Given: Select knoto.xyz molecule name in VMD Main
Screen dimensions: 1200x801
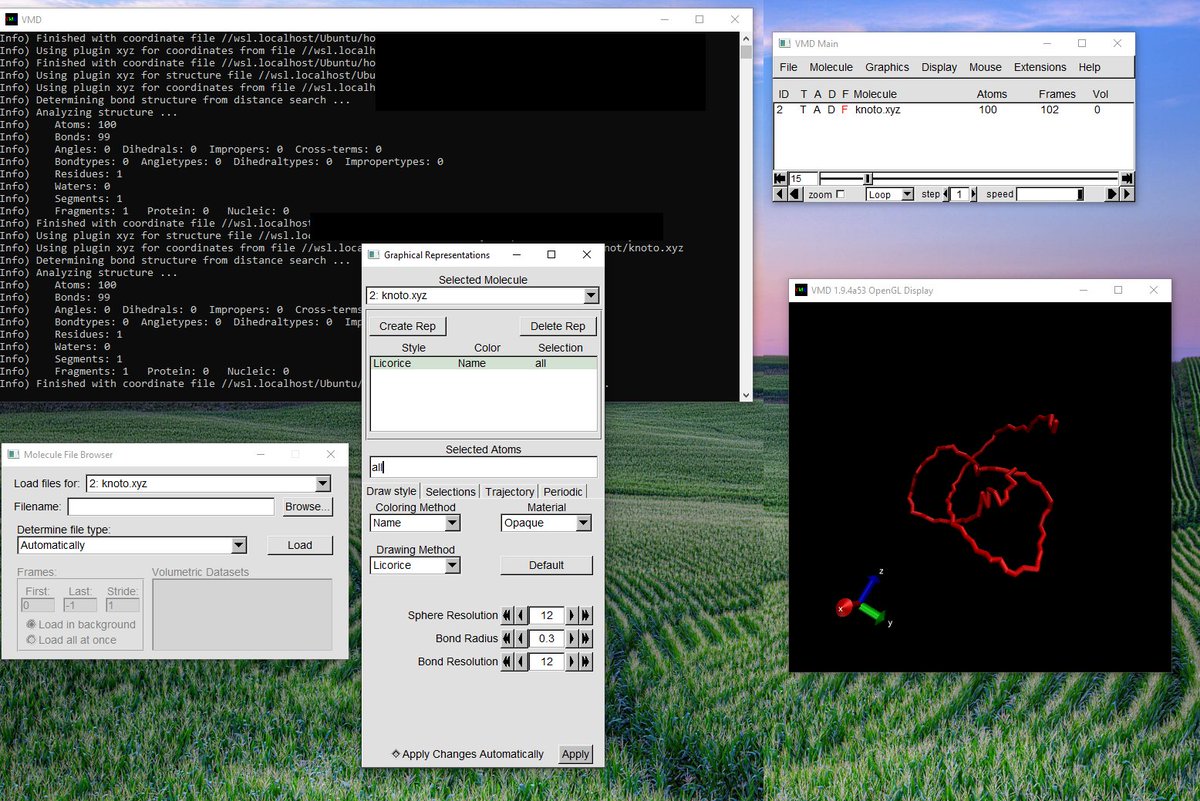Looking at the screenshot, I should (x=877, y=110).
